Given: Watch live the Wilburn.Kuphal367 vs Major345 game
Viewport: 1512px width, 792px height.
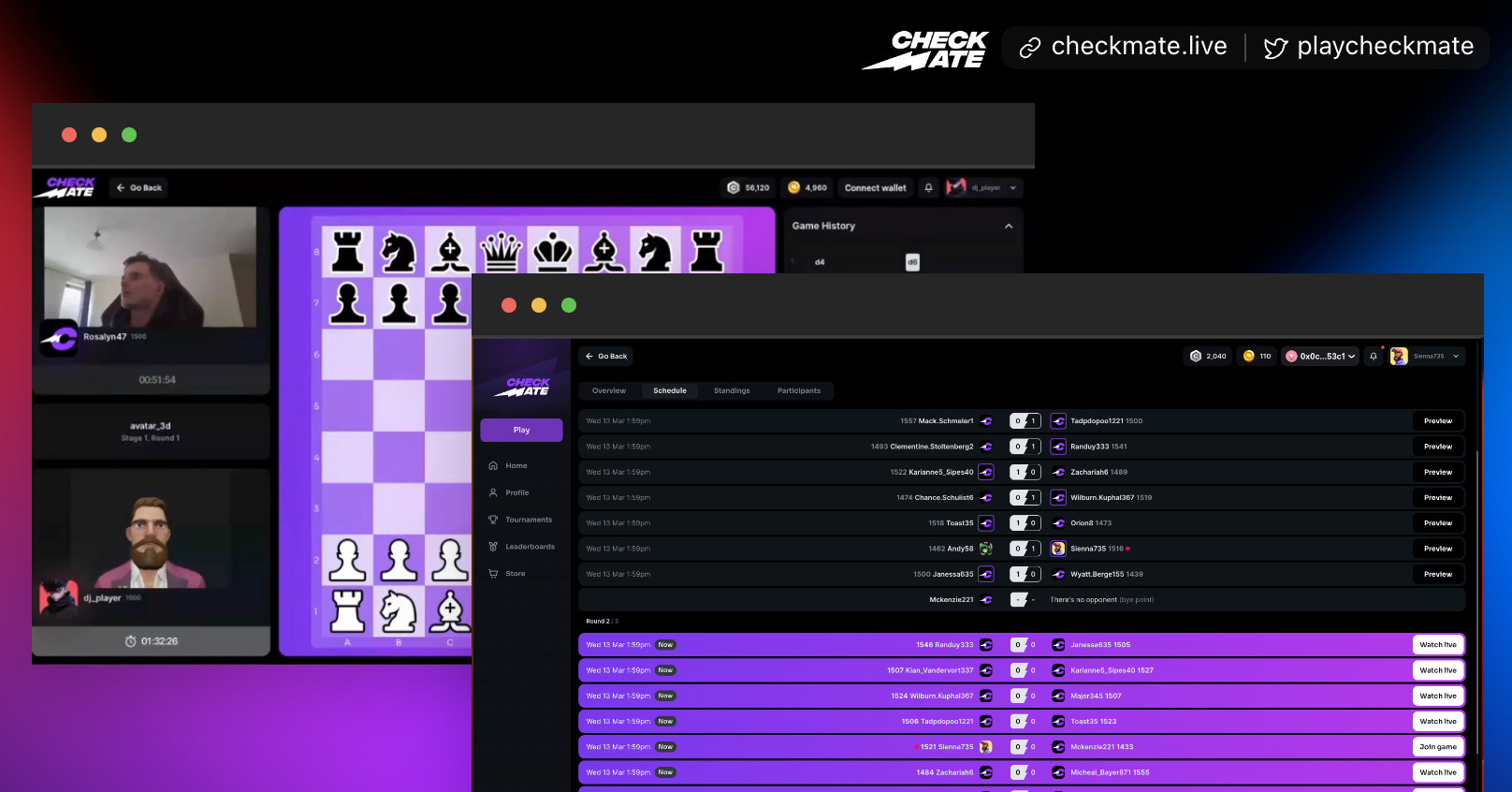Looking at the screenshot, I should tap(1438, 697).
